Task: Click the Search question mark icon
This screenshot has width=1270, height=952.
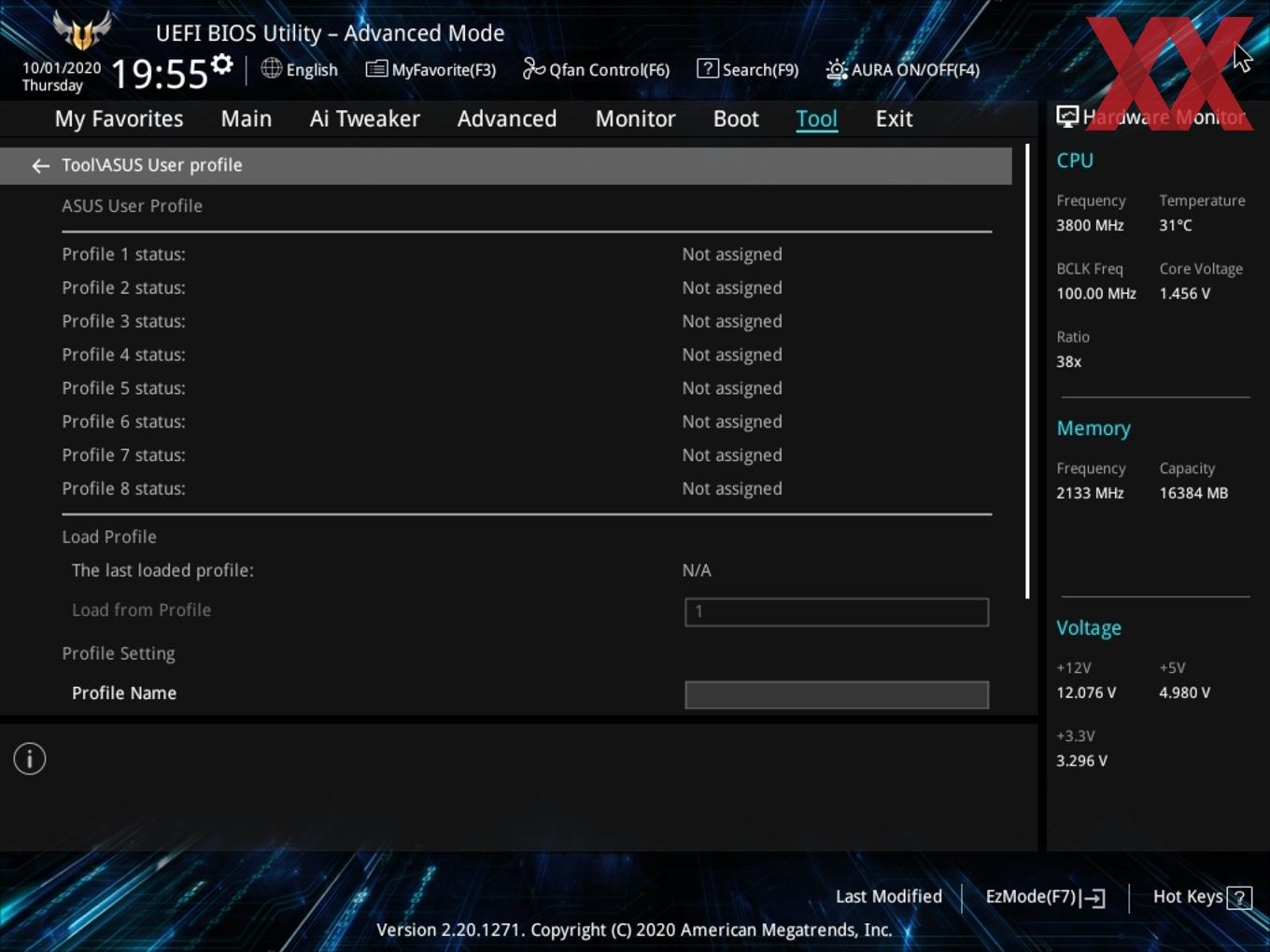Action: coord(708,68)
